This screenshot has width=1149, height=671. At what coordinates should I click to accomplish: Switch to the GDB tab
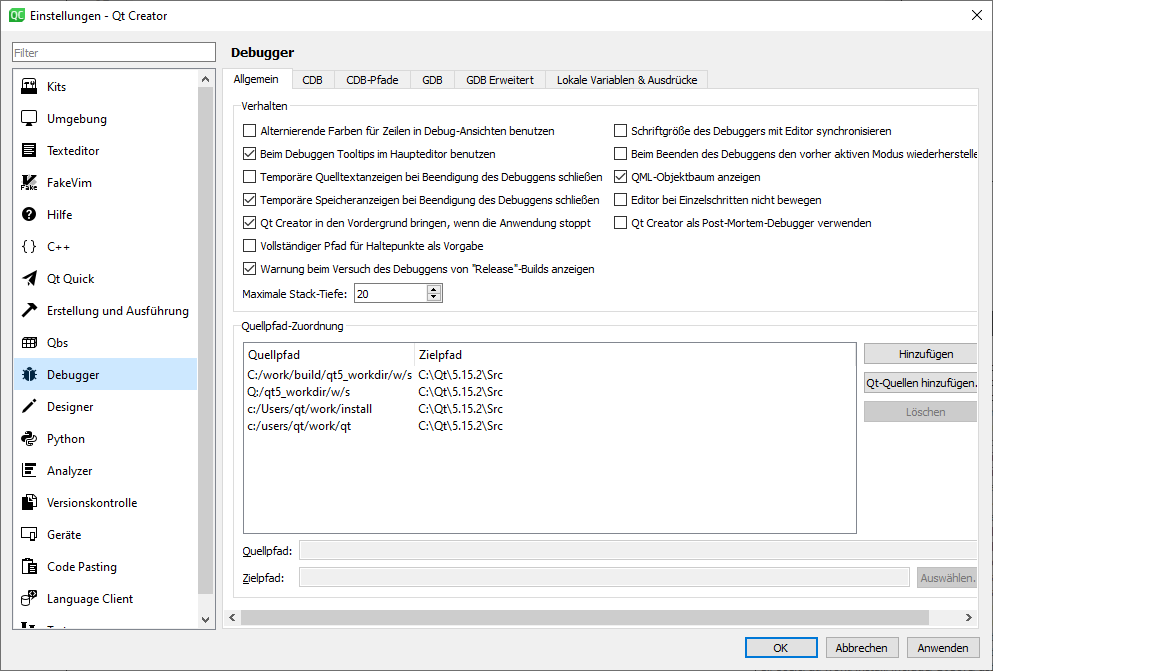click(x=432, y=80)
